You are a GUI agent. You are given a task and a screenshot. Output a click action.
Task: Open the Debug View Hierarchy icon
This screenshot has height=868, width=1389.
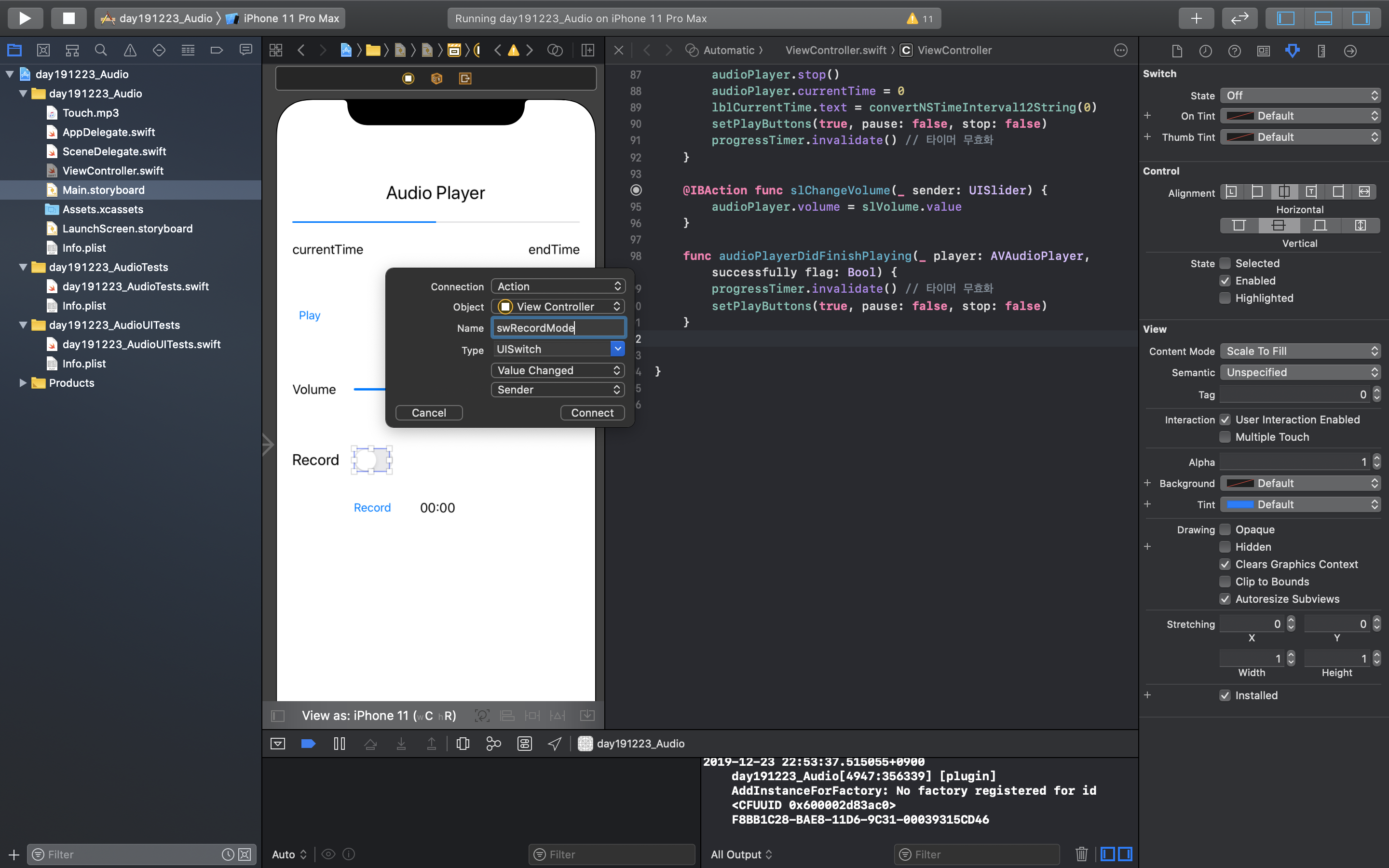coord(463,744)
